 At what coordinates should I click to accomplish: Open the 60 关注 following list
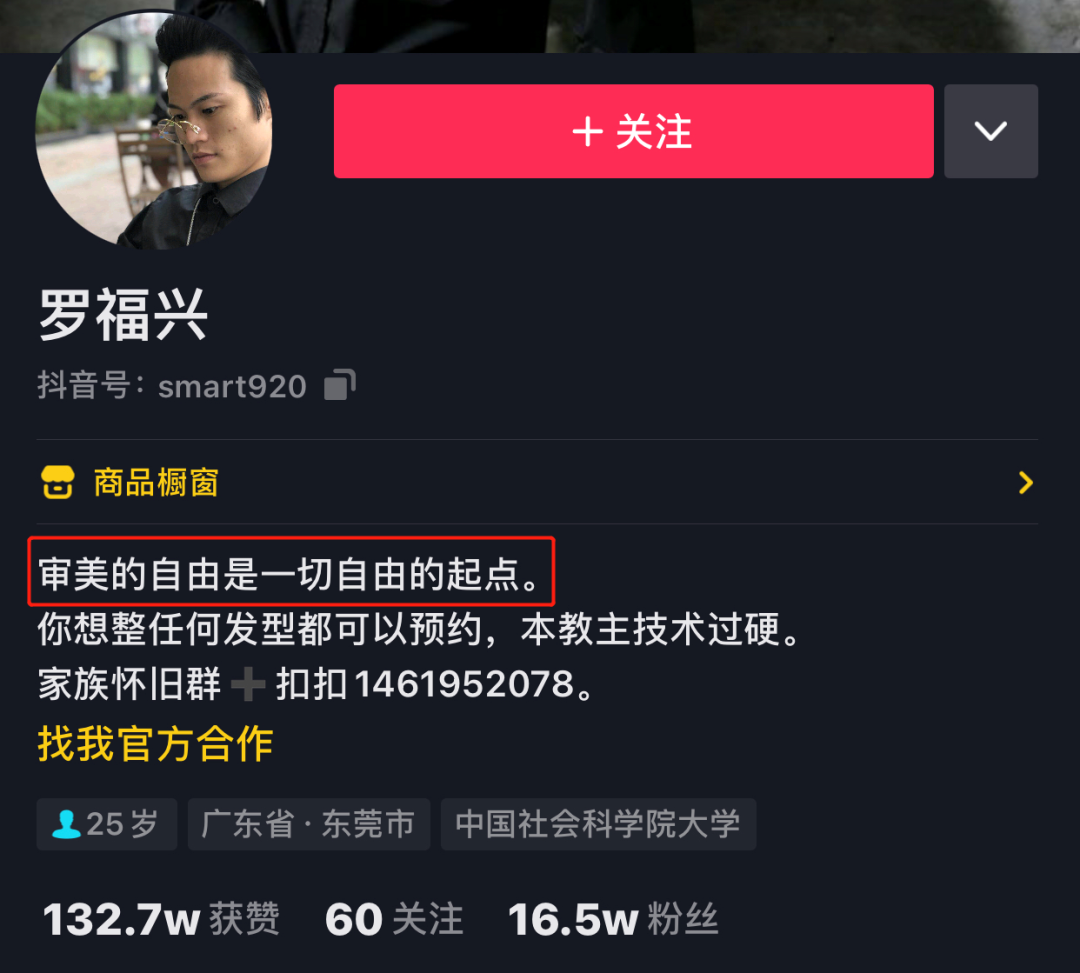point(394,919)
